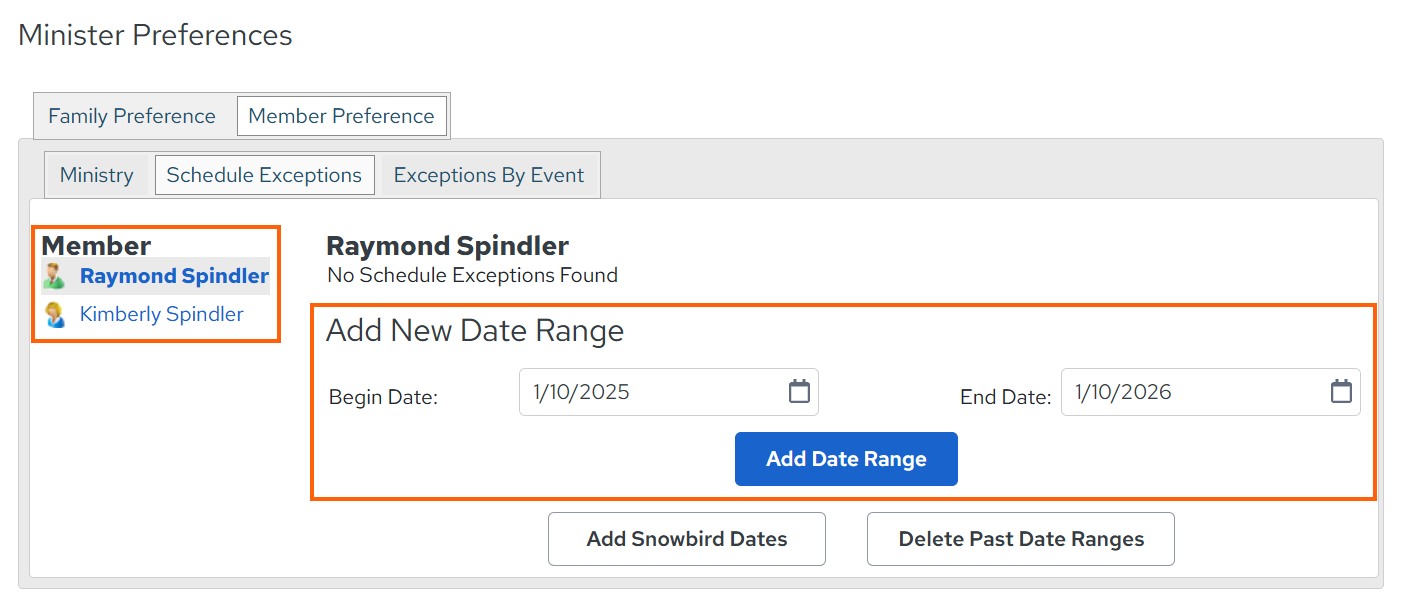Click the blue Add Date Range button
This screenshot has height=606, width=1406.
[846, 459]
